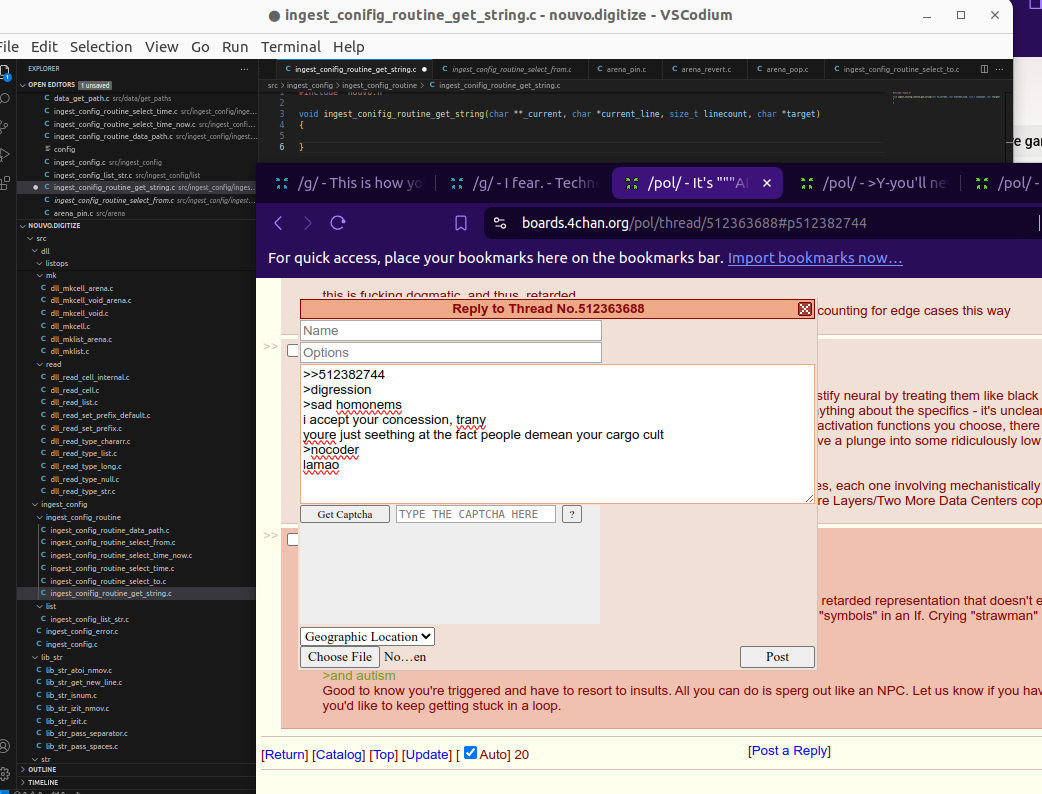
Task: Click the reply comment text area
Action: click(557, 433)
